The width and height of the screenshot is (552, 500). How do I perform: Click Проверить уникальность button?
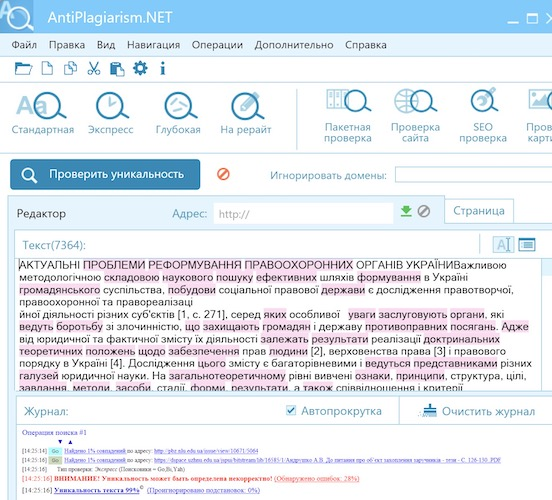click(105, 174)
